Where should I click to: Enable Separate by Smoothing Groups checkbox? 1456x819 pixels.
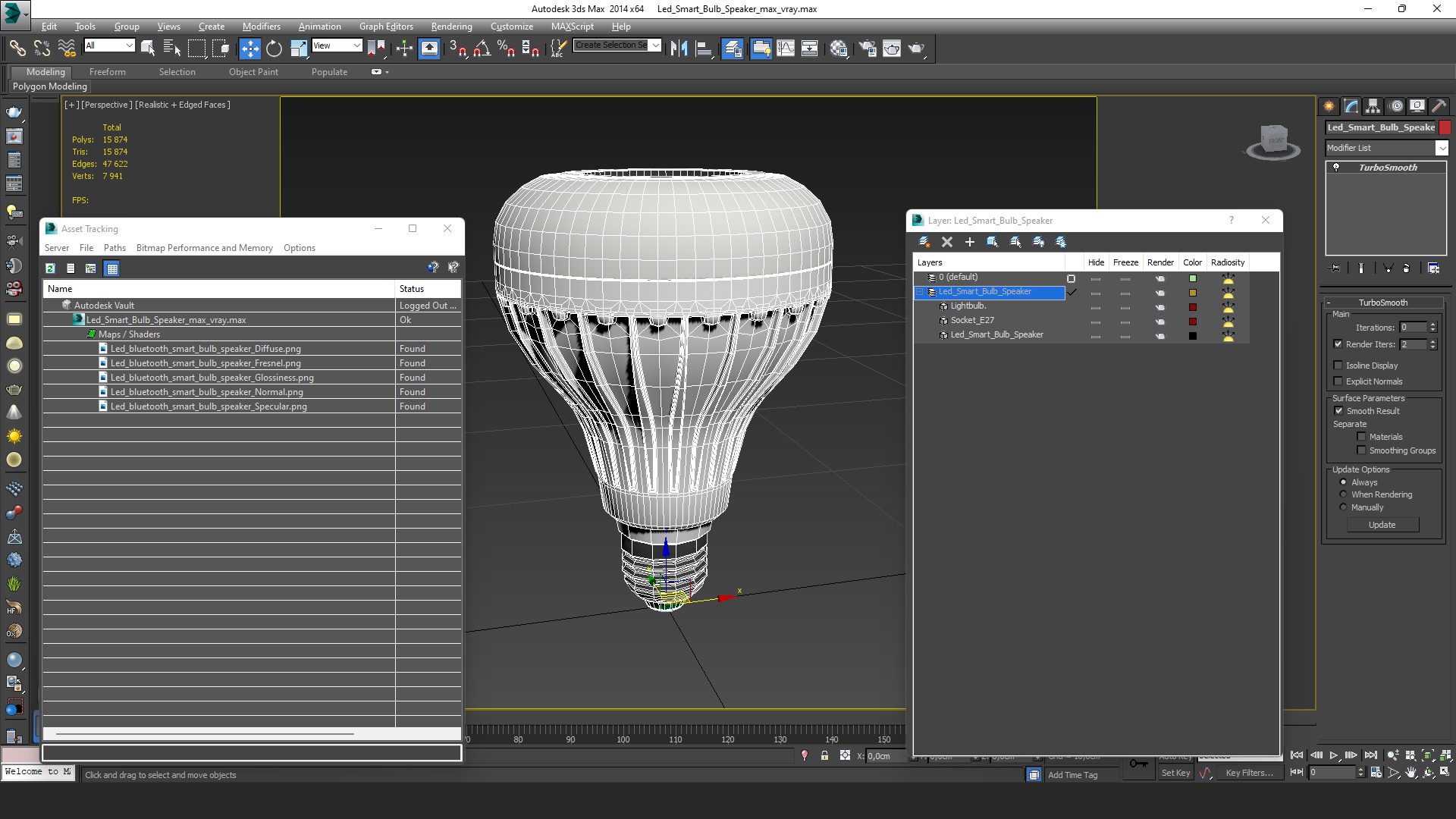point(1361,450)
